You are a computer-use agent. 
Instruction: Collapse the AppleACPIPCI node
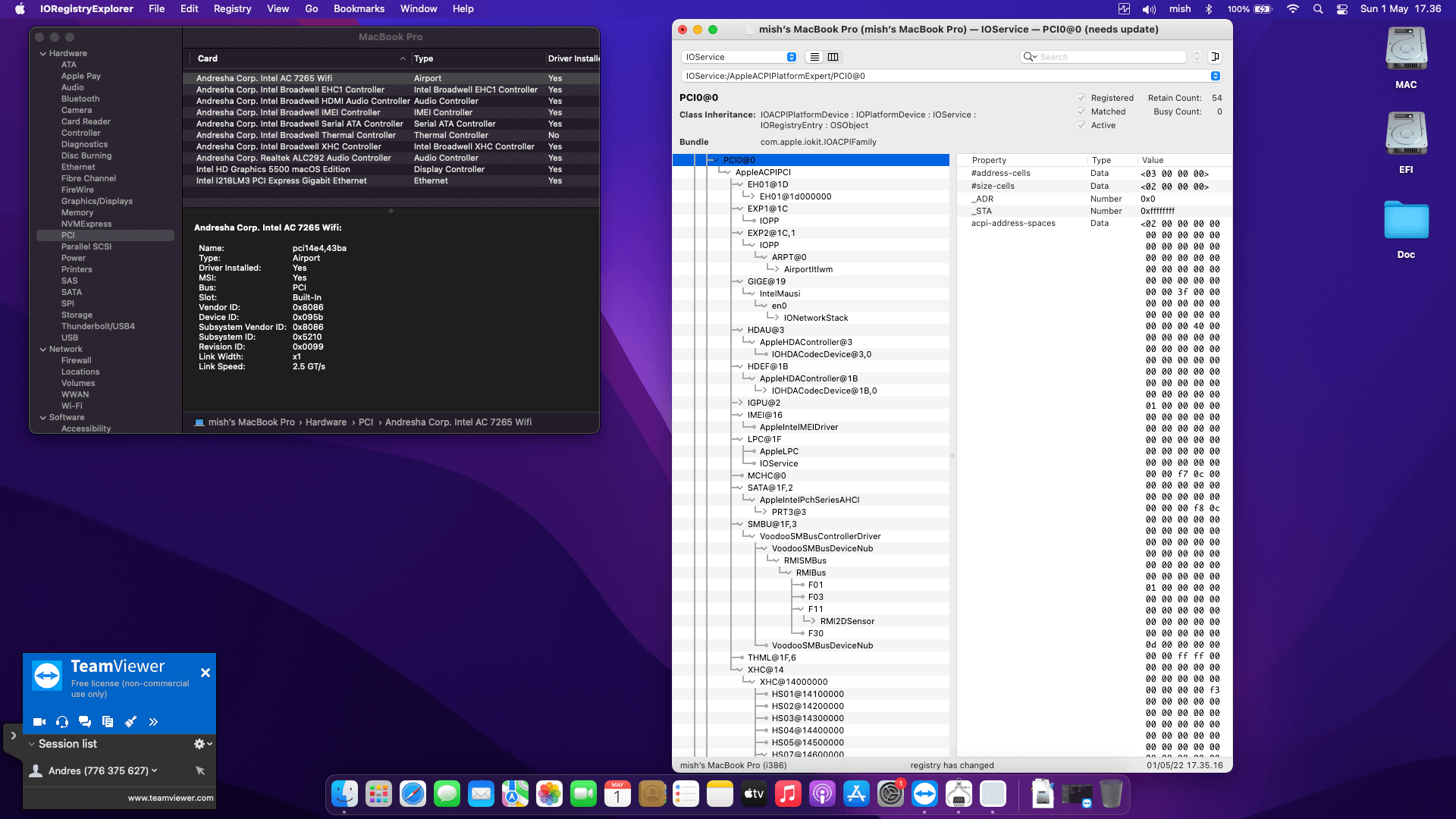point(728,172)
